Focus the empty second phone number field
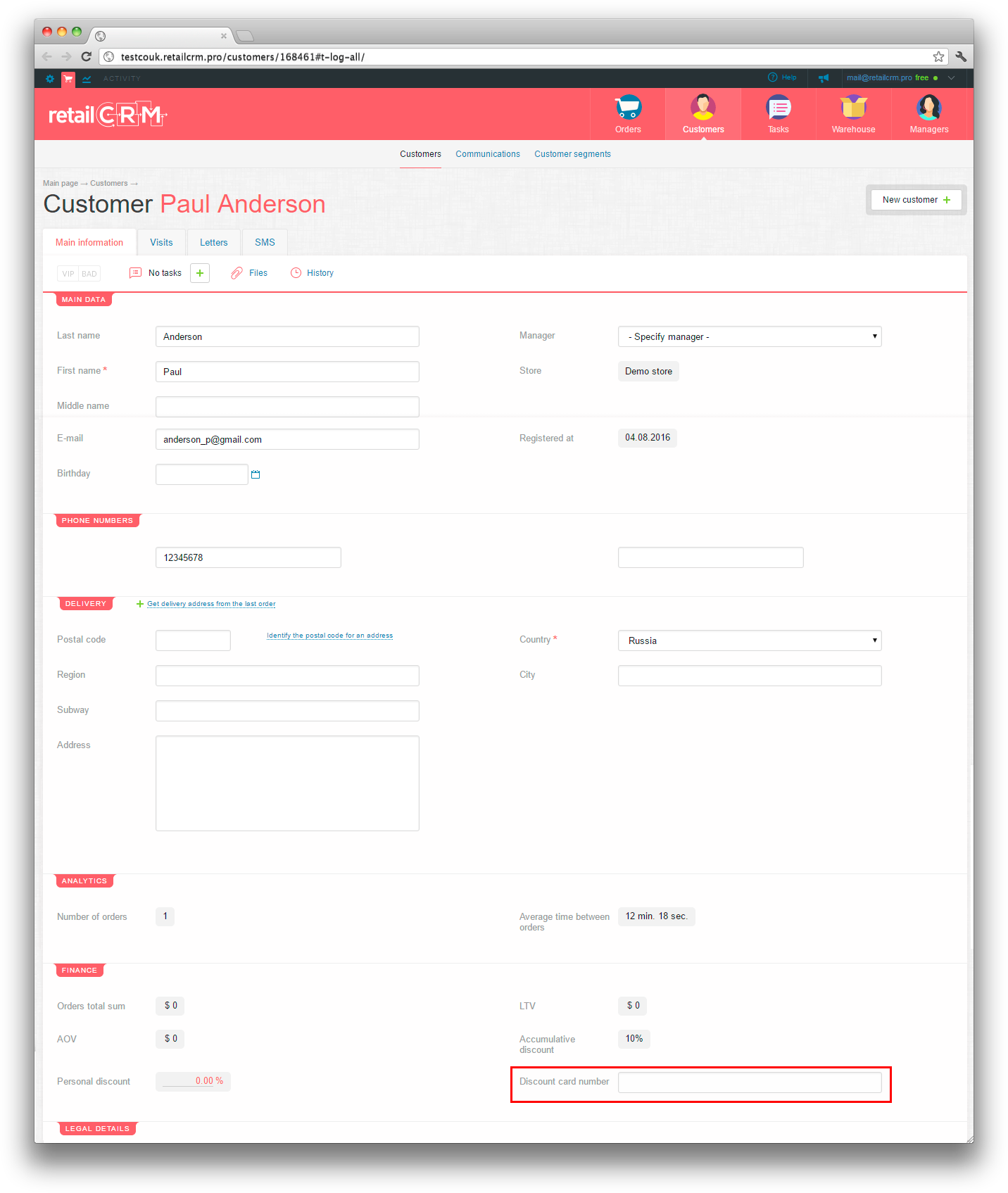The width and height of the screenshot is (1008, 1193). click(x=711, y=557)
